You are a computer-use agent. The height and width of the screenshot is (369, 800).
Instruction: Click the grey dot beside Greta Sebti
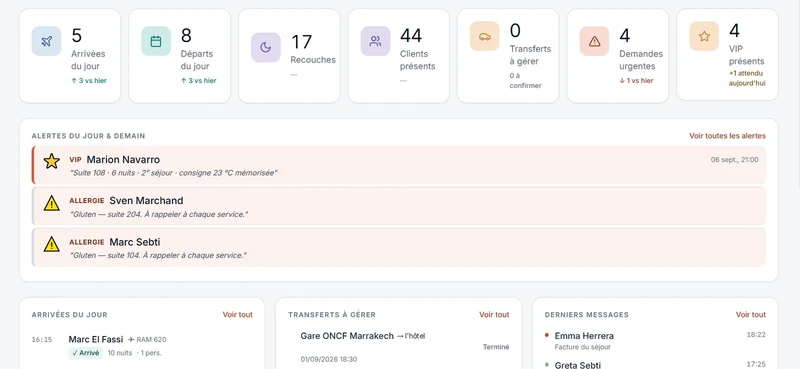click(547, 364)
